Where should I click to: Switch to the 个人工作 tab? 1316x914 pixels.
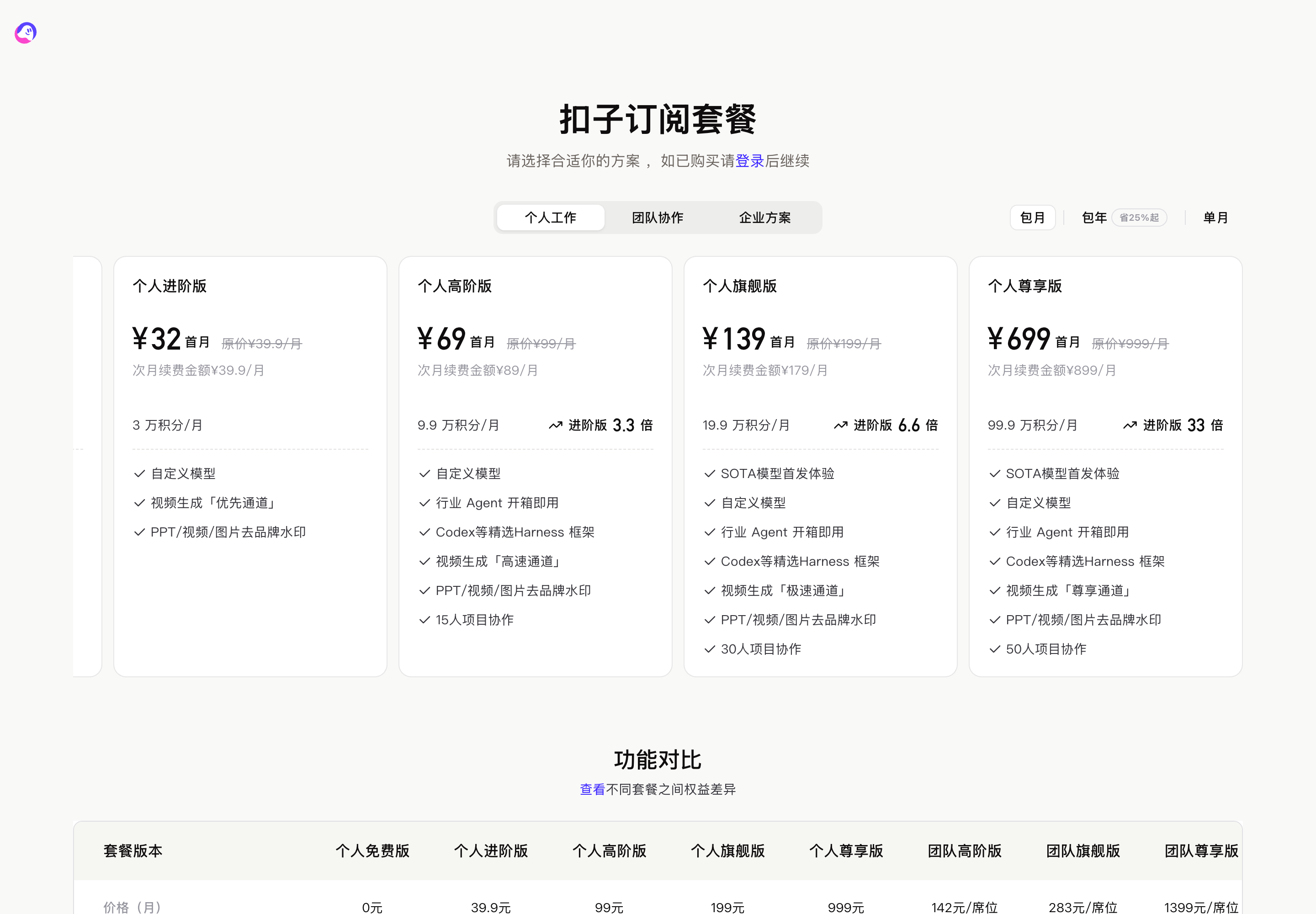(x=550, y=218)
